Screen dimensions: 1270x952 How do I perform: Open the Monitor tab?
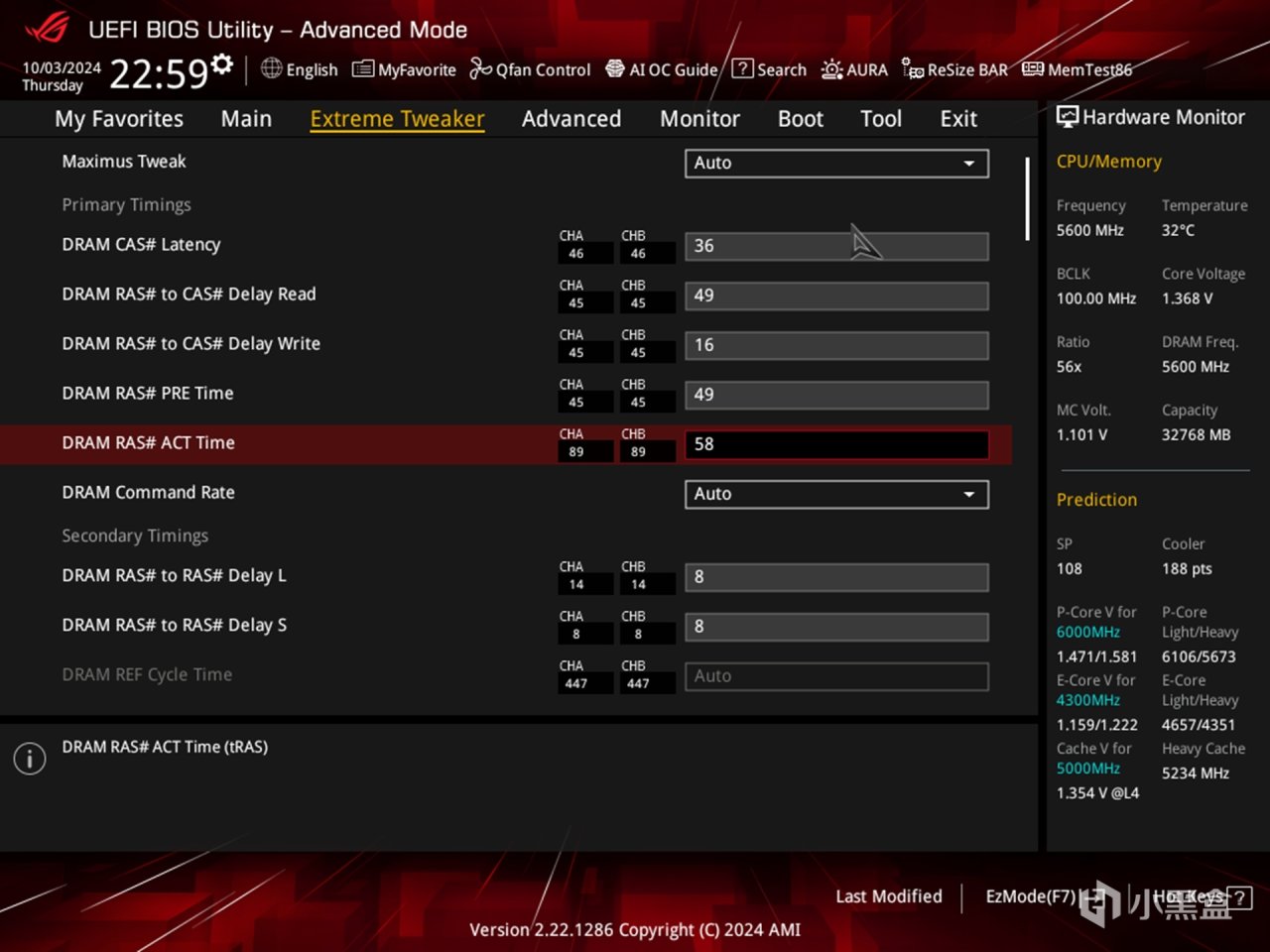[x=700, y=119]
